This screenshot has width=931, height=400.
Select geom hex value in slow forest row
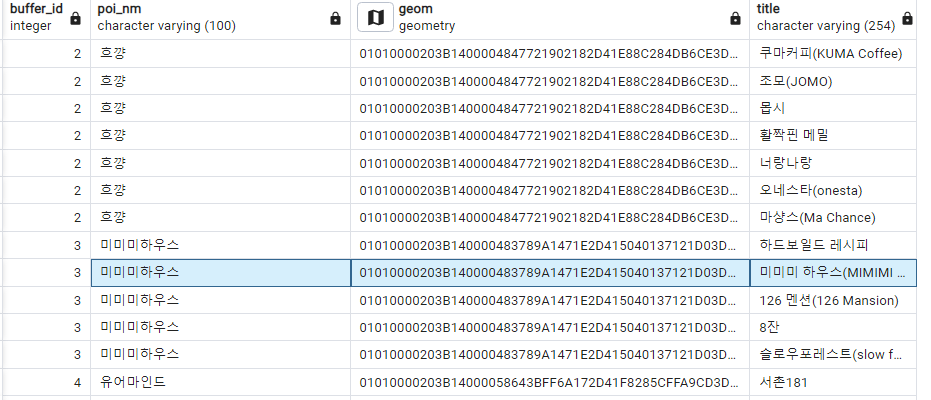tap(549, 354)
